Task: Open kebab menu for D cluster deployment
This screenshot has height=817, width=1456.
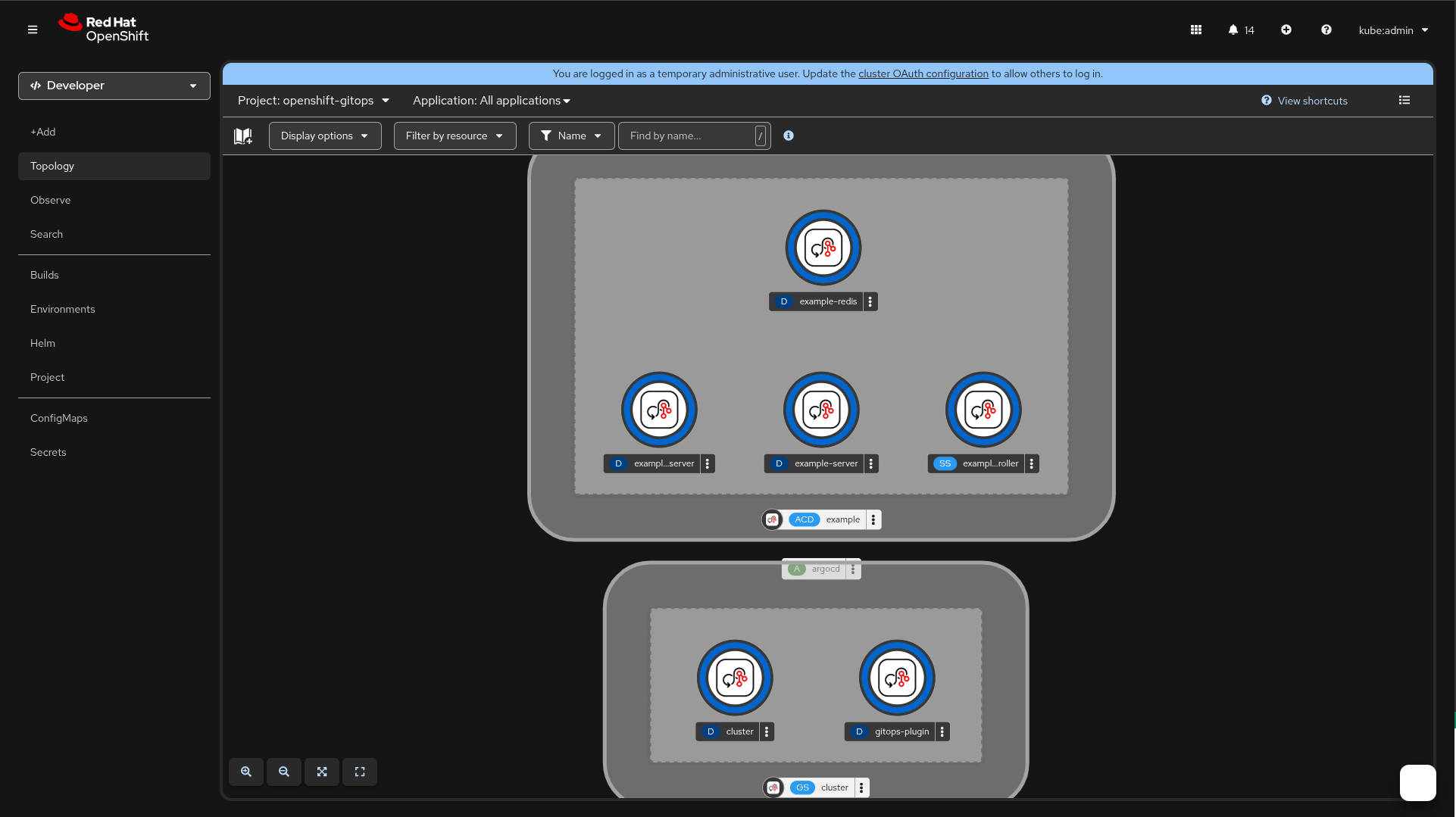Action: point(767,731)
